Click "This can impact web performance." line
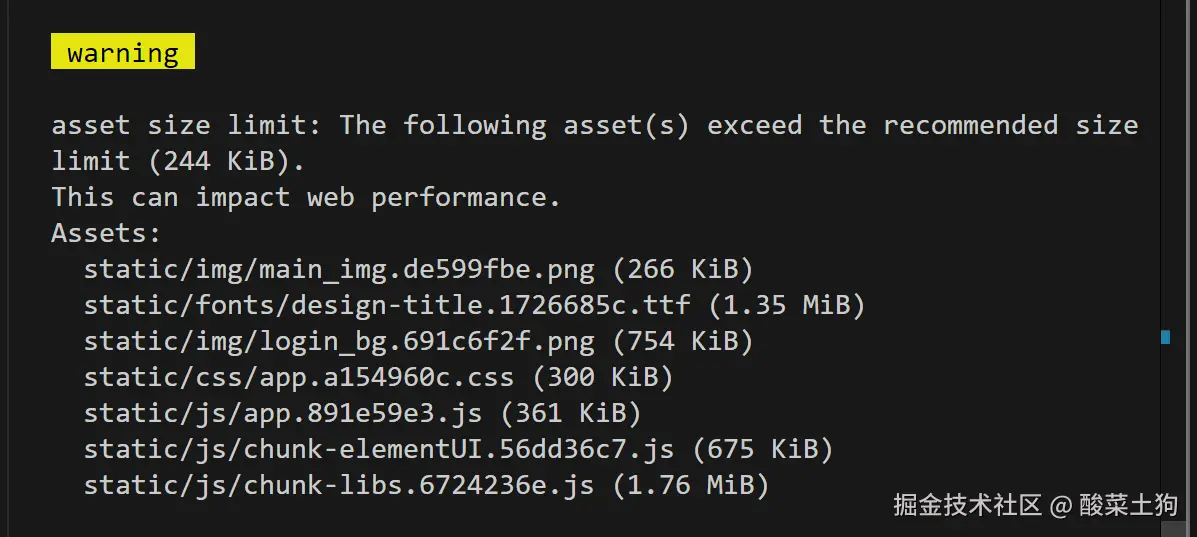The height and width of the screenshot is (537, 1197). coord(306,197)
